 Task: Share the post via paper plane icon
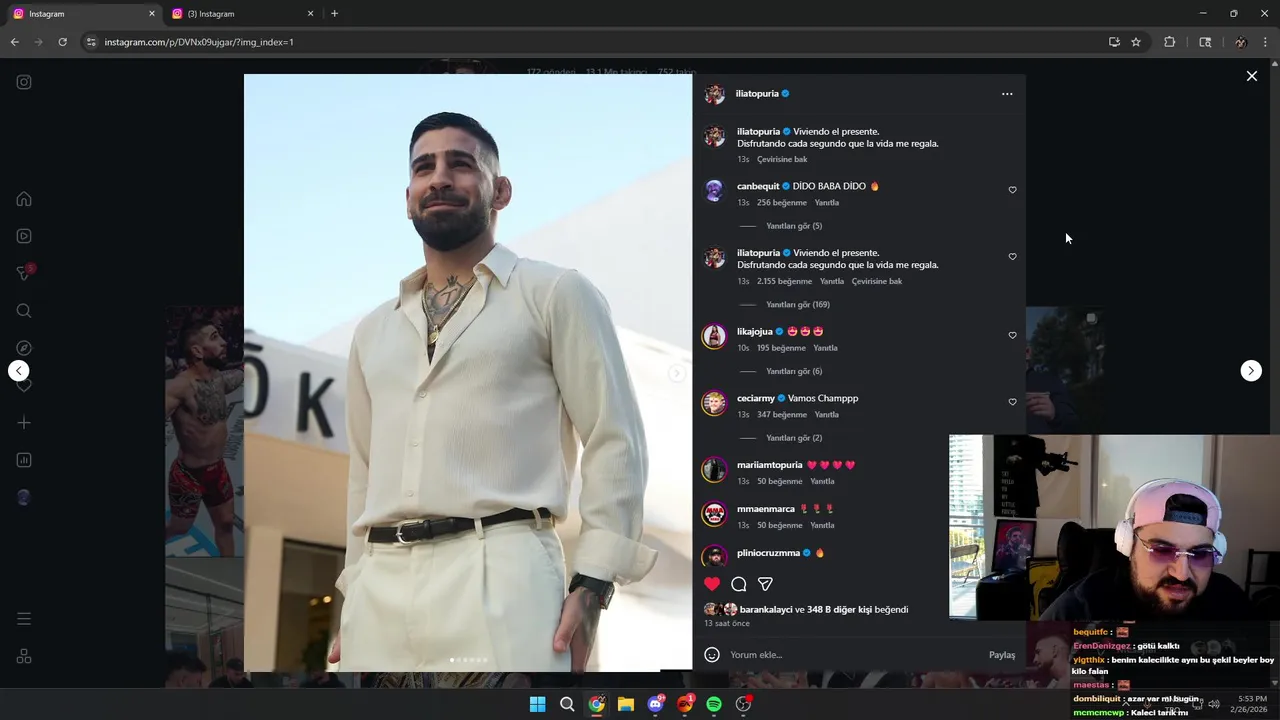765,584
